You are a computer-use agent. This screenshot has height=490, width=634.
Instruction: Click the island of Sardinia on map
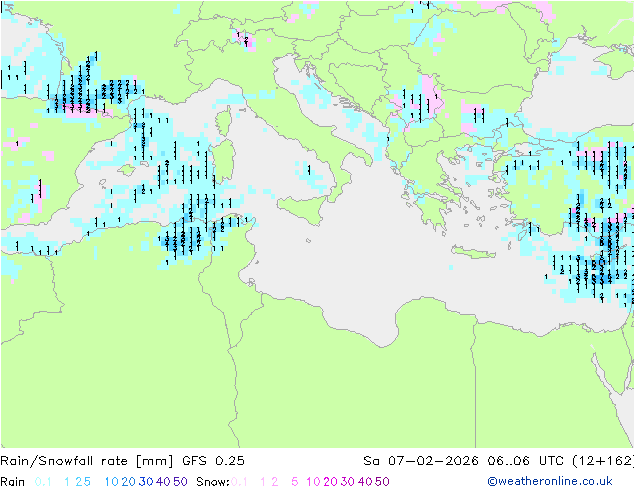pyautogui.click(x=224, y=162)
